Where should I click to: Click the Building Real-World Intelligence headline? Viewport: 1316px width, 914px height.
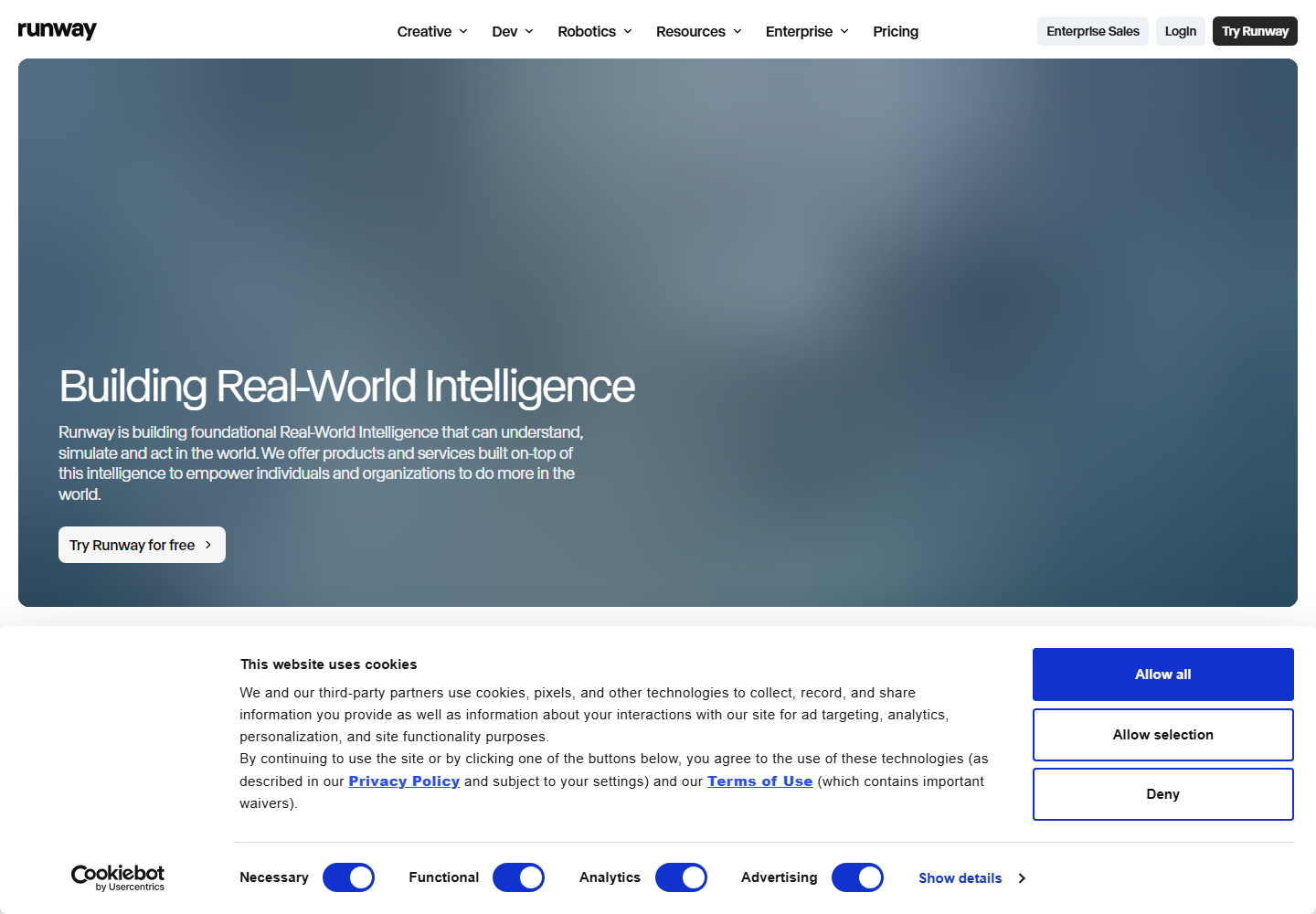click(347, 386)
